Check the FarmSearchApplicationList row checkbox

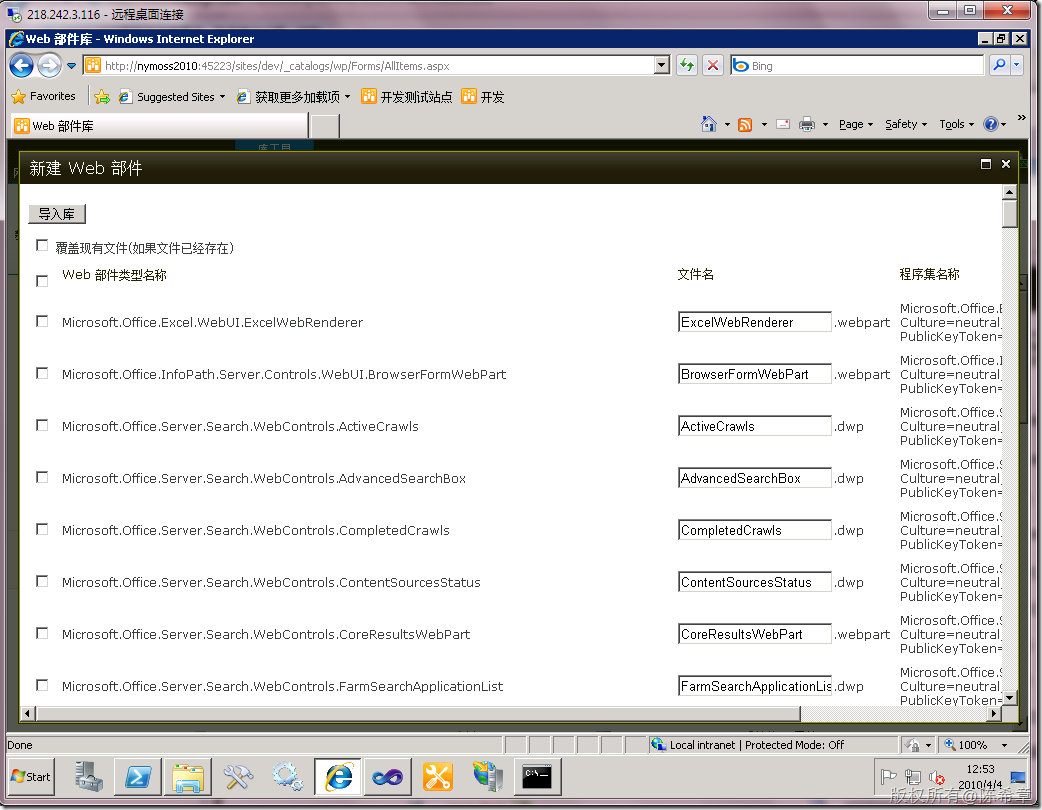(x=42, y=685)
